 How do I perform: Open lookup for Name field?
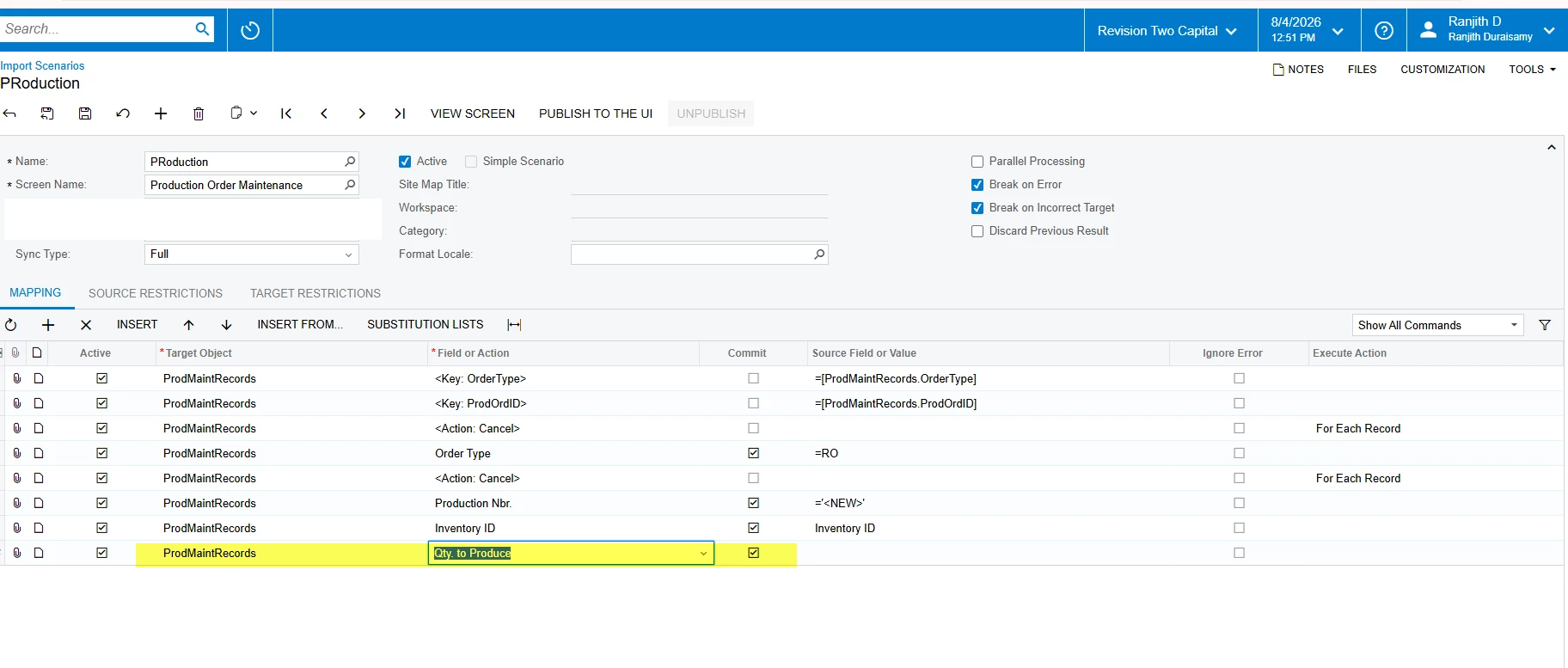tap(350, 162)
